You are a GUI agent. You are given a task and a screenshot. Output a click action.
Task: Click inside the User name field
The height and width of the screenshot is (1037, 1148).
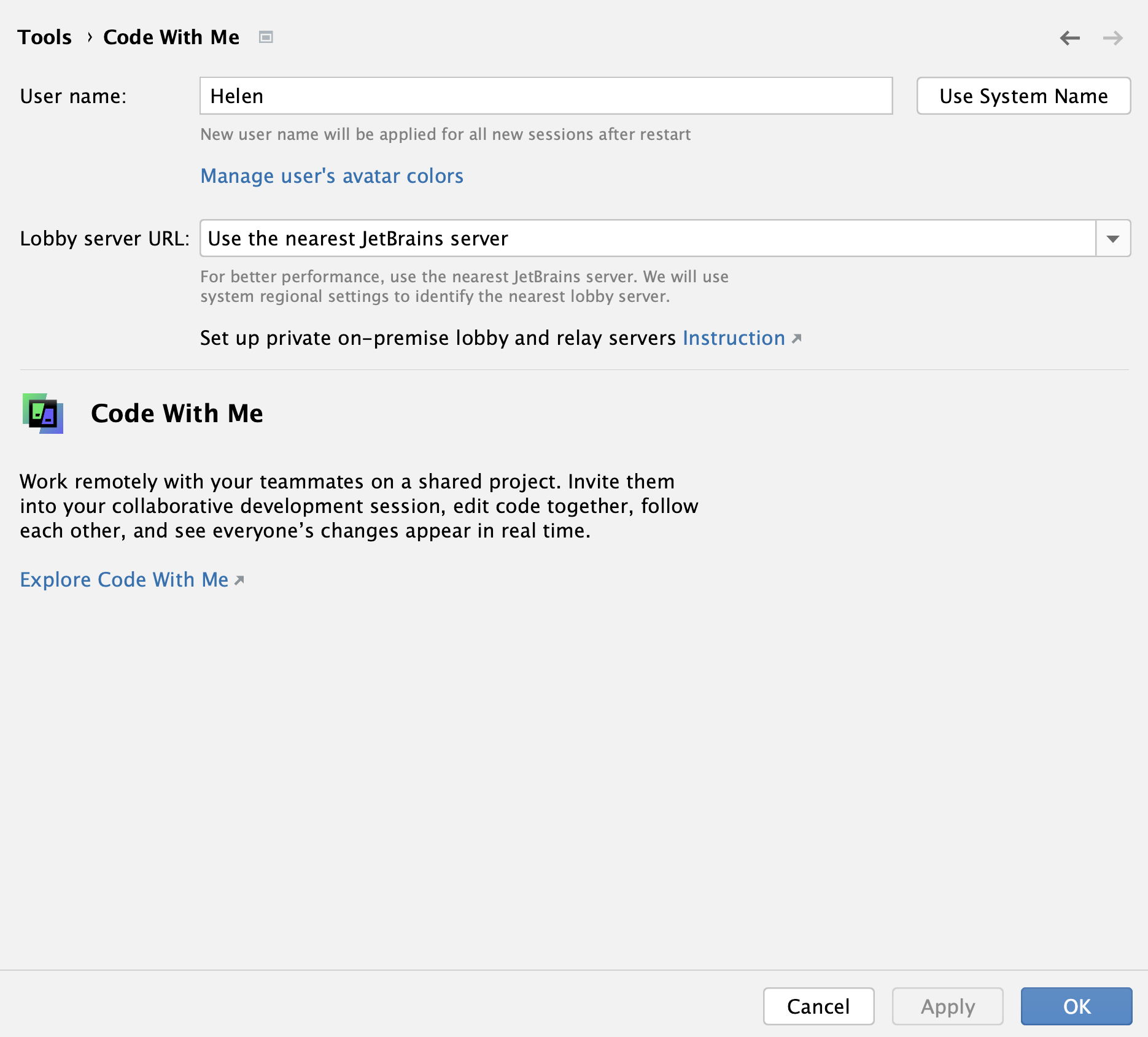point(545,96)
